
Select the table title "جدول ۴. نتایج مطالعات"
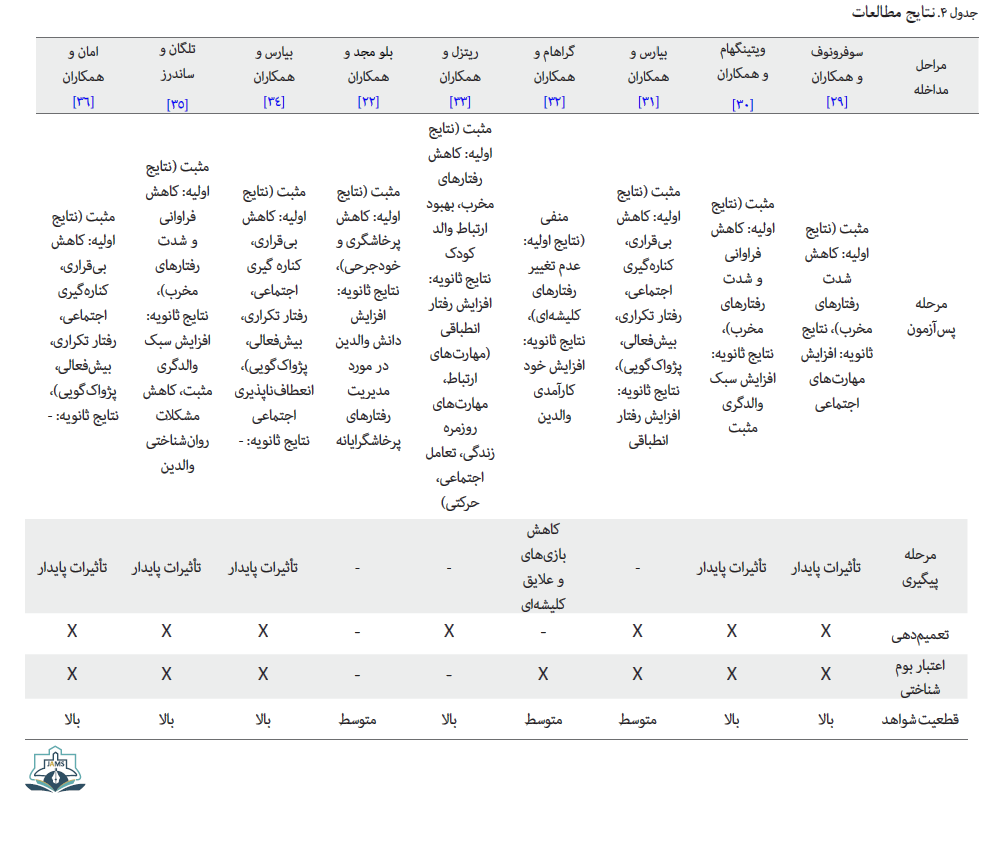point(914,12)
